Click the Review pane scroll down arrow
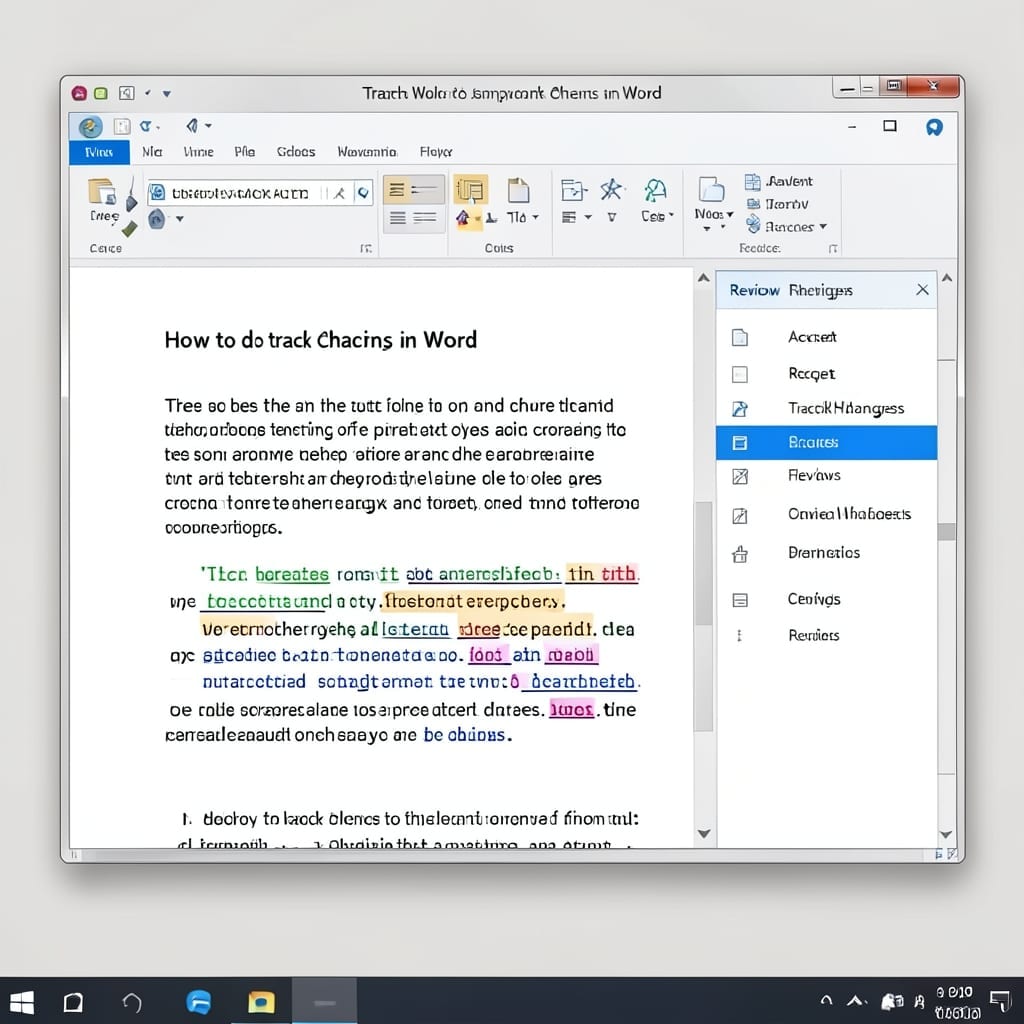 click(x=946, y=834)
